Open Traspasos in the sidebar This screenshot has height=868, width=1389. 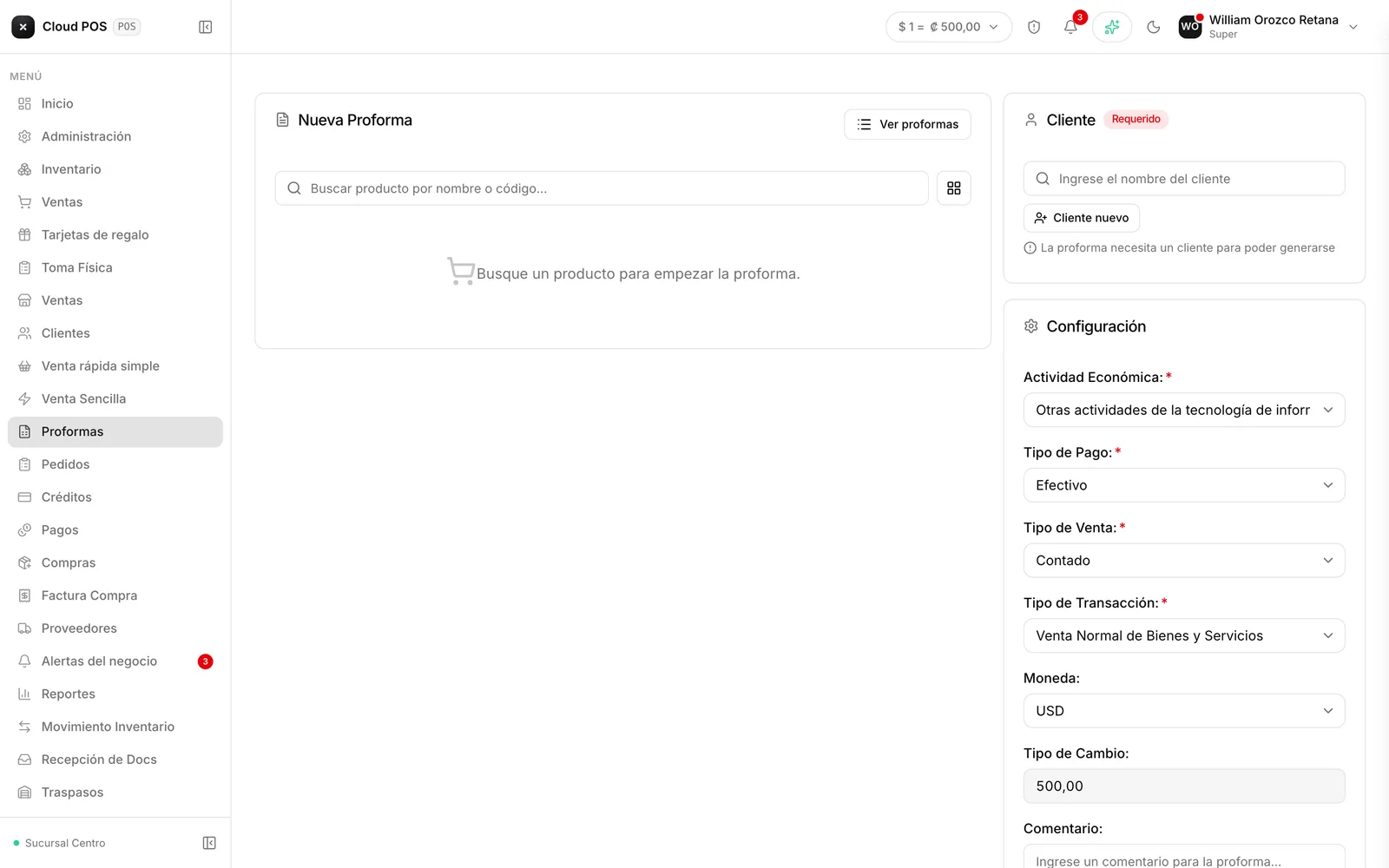click(115, 792)
